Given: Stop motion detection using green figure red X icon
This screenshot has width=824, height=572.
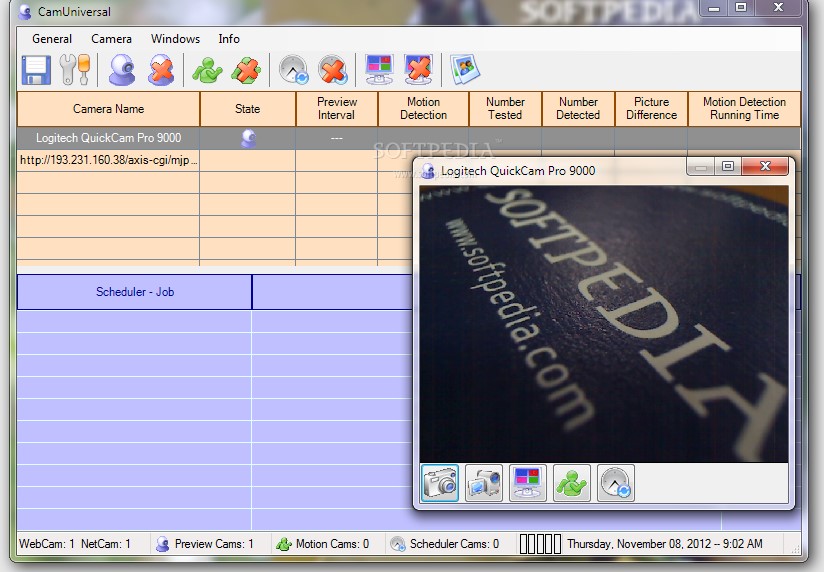Looking at the screenshot, I should click(246, 70).
